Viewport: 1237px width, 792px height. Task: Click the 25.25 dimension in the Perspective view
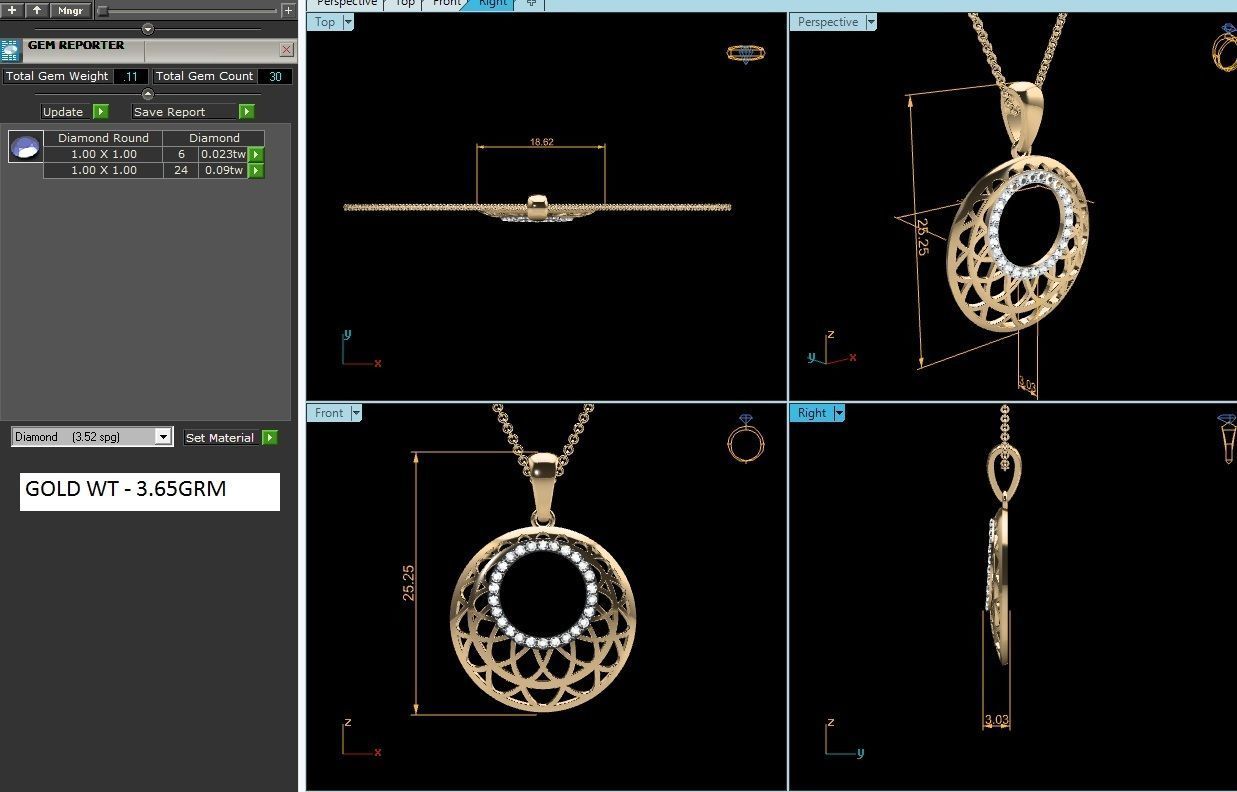[923, 237]
